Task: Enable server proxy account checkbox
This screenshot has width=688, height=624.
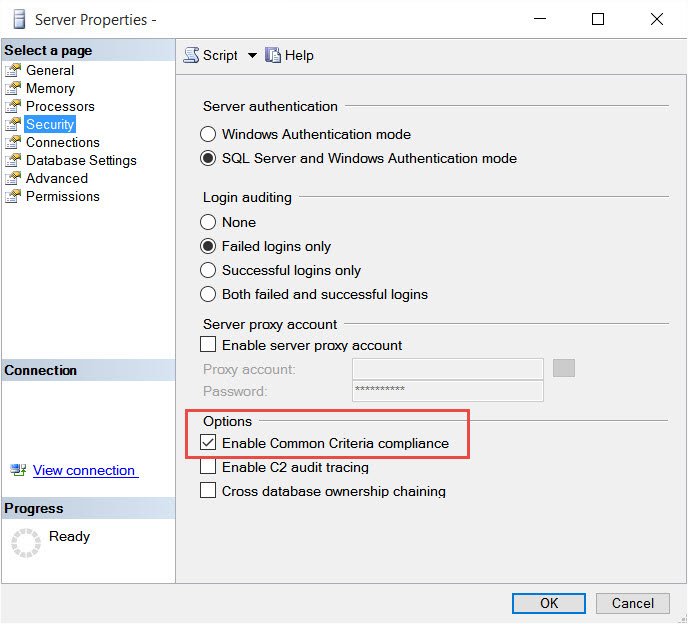Action: coord(208,344)
